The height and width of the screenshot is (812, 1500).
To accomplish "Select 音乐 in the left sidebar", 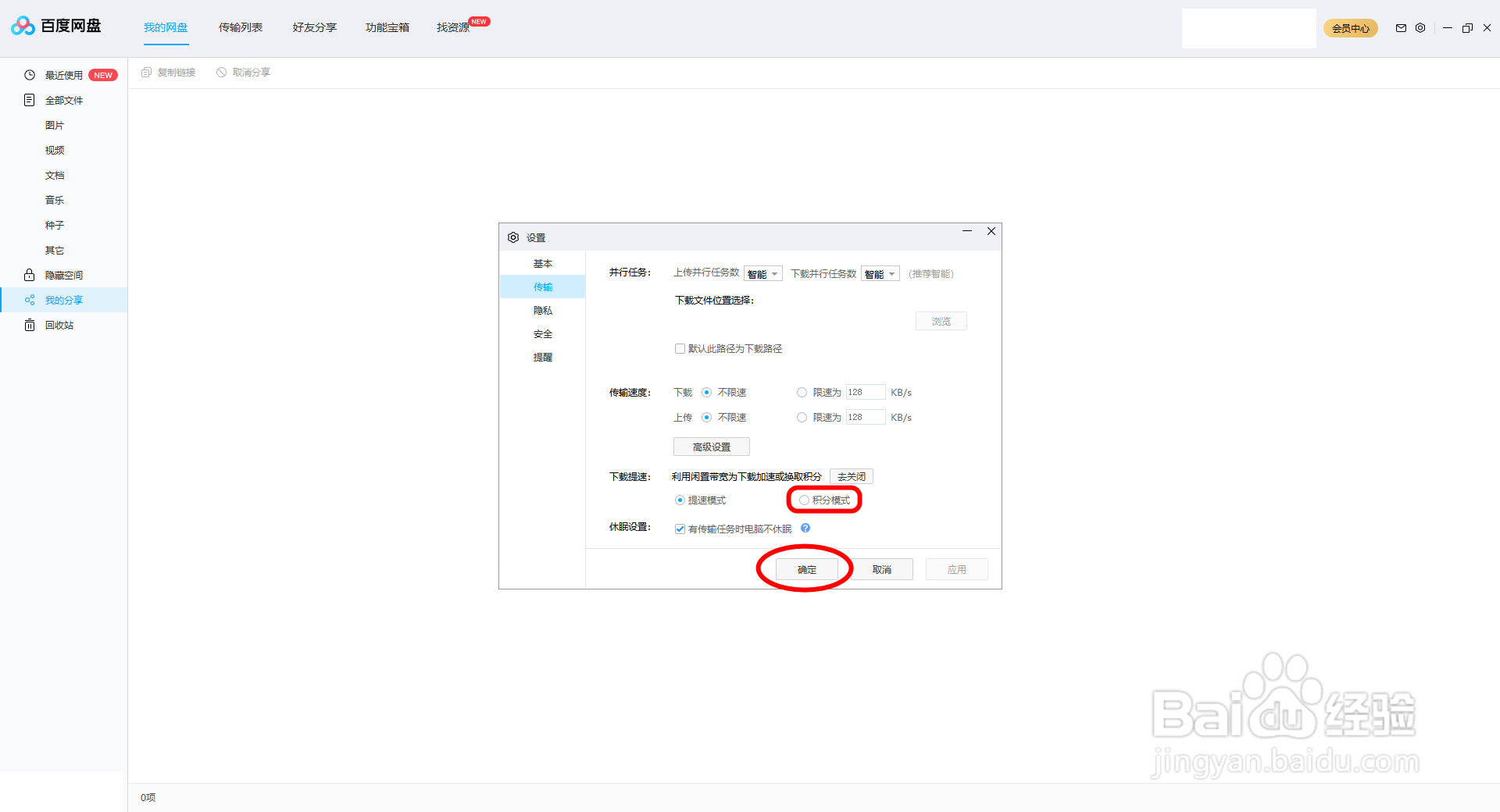I will [x=55, y=200].
